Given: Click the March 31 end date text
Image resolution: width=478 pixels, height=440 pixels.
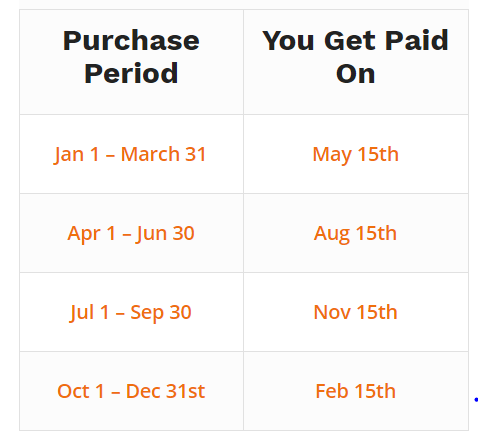Looking at the screenshot, I should [163, 154].
